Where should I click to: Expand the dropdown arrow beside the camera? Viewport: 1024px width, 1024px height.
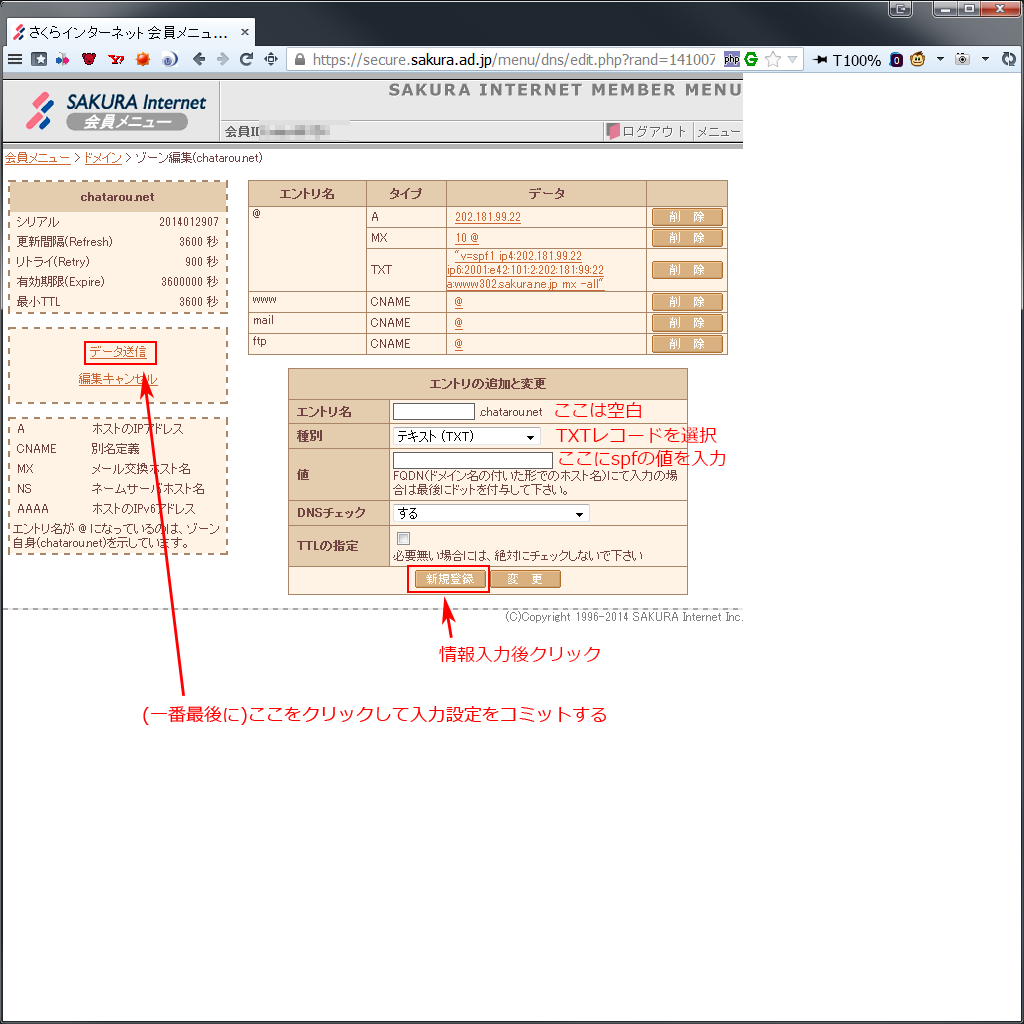tap(985, 59)
